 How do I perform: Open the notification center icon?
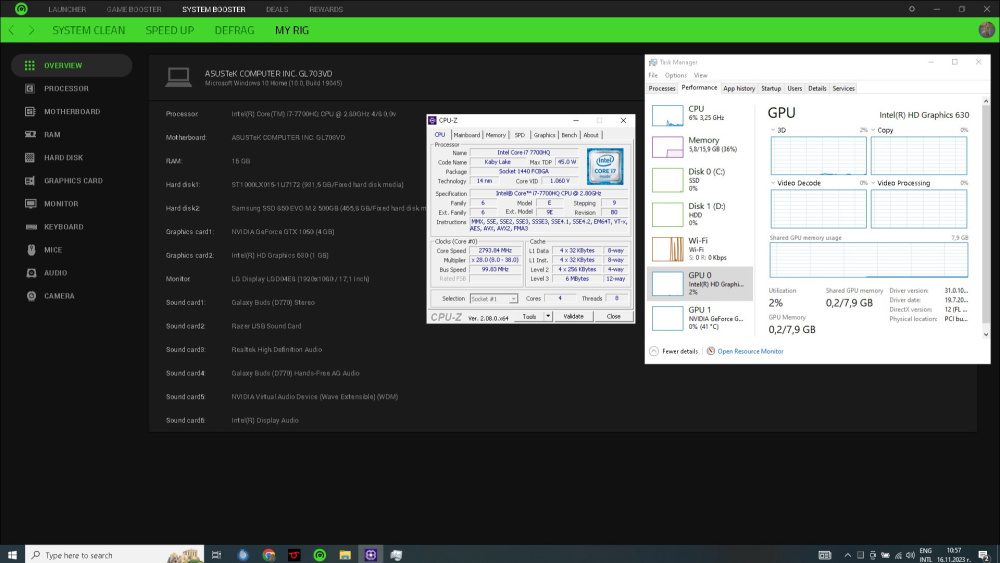[983, 555]
